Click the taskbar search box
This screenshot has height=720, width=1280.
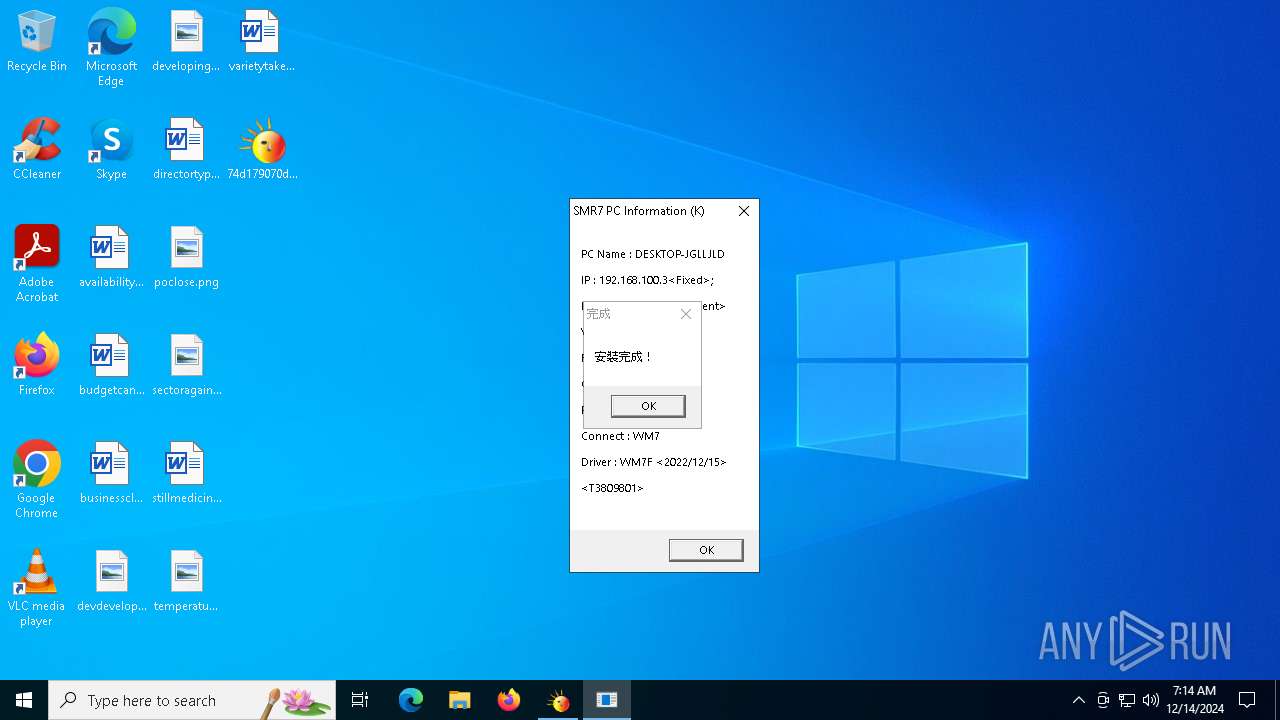pos(192,700)
